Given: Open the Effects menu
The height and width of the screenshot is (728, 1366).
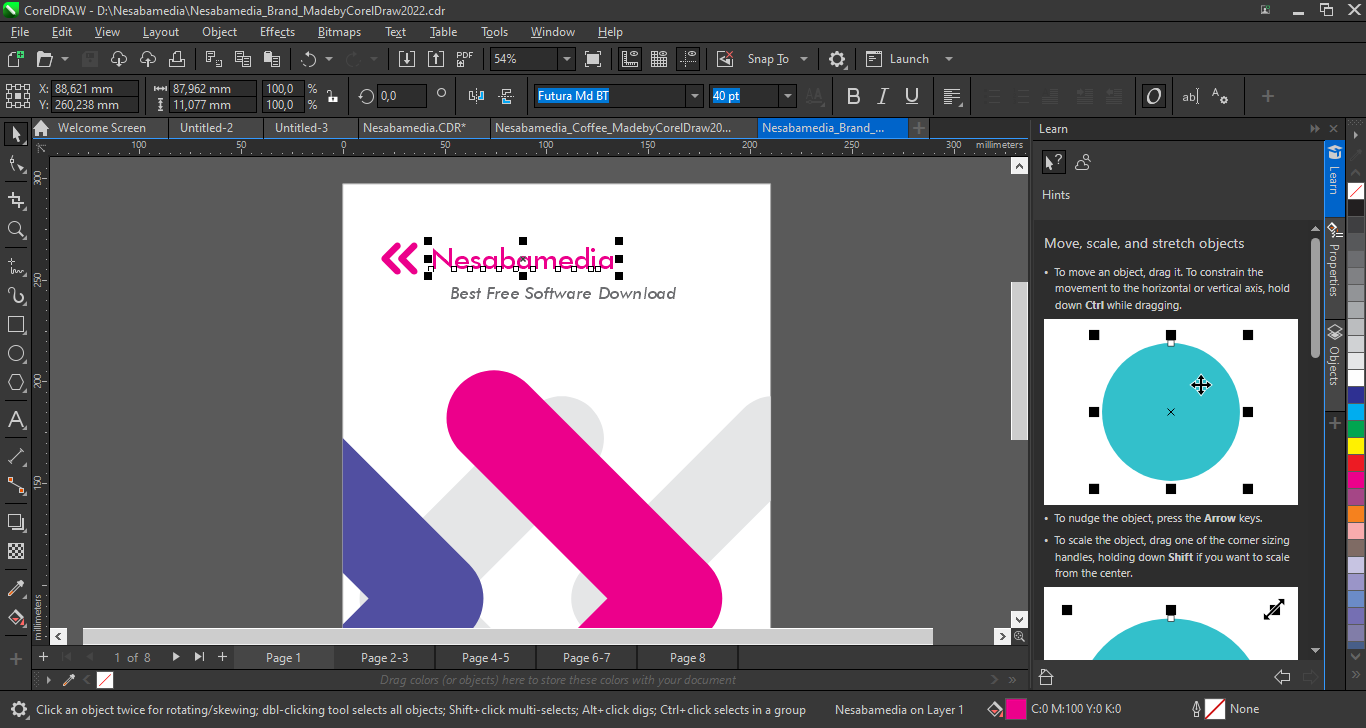Looking at the screenshot, I should [x=277, y=32].
